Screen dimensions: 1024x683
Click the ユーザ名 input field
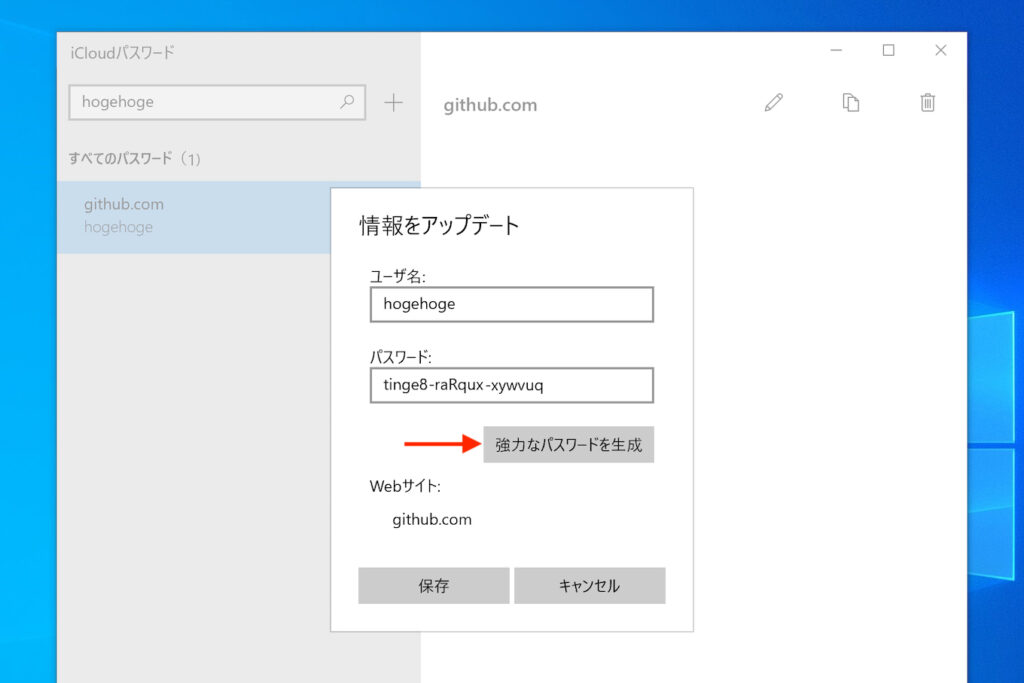tap(511, 304)
